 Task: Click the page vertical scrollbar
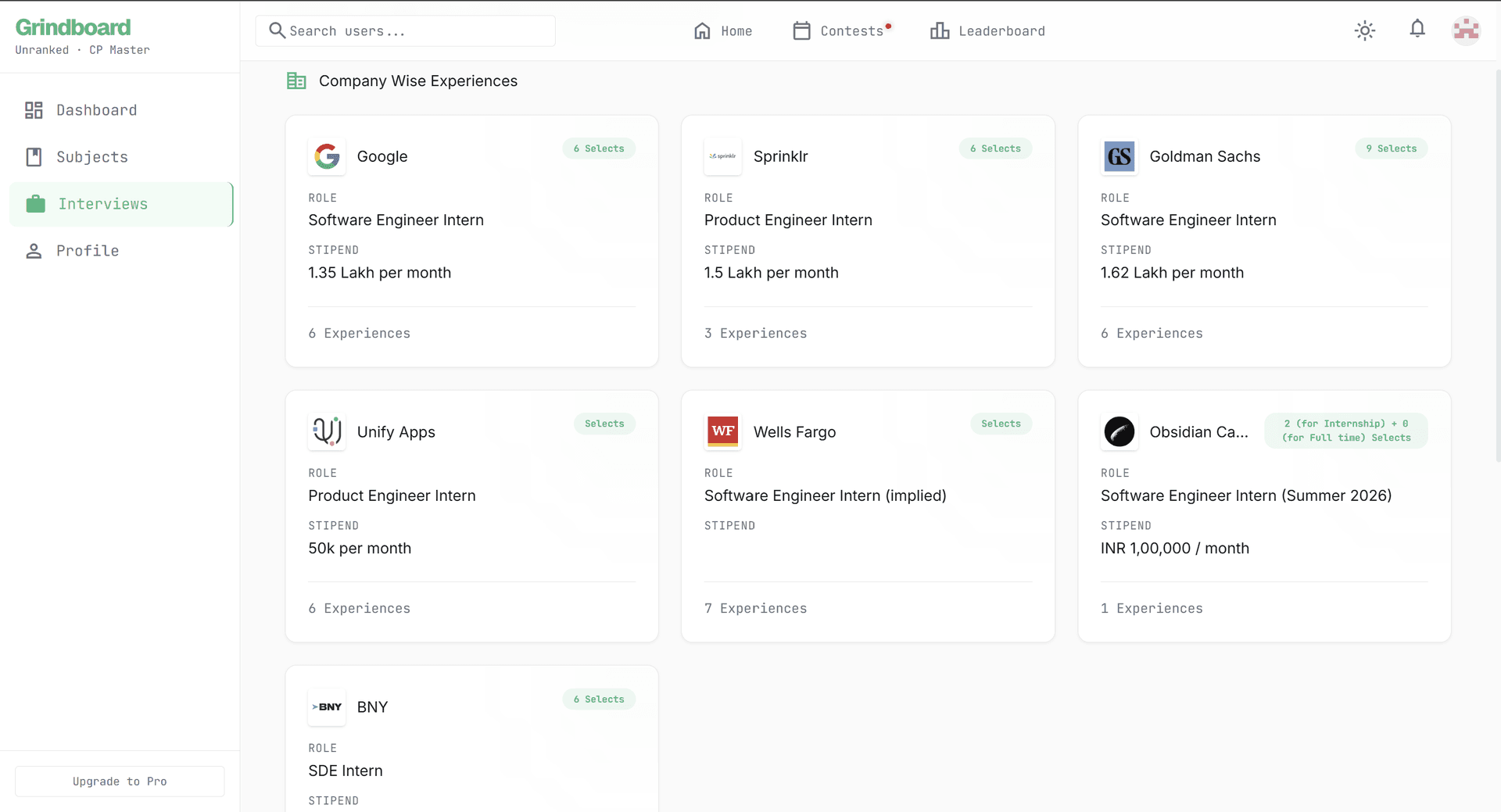(x=1498, y=266)
